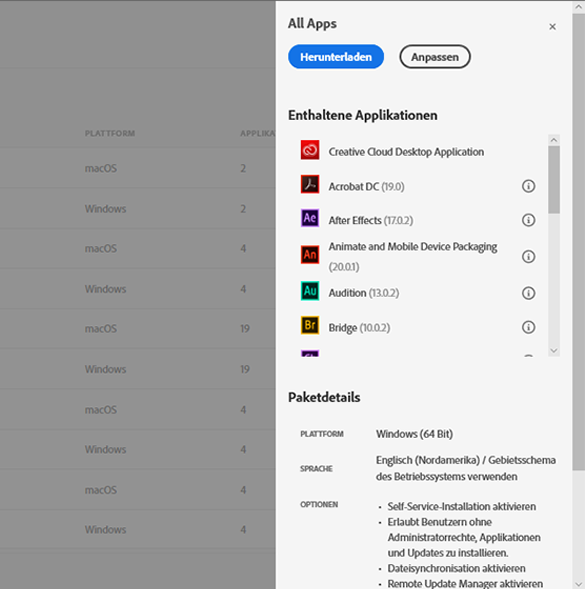The image size is (585, 589).
Task: Select the text Creative Cloud Desktop Application
Action: coord(406,152)
